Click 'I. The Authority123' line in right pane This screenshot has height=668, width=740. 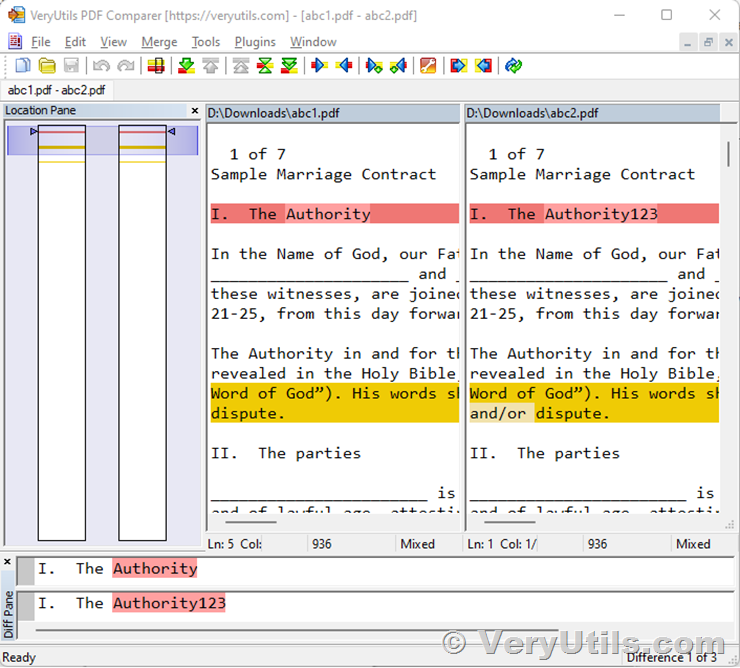(594, 213)
